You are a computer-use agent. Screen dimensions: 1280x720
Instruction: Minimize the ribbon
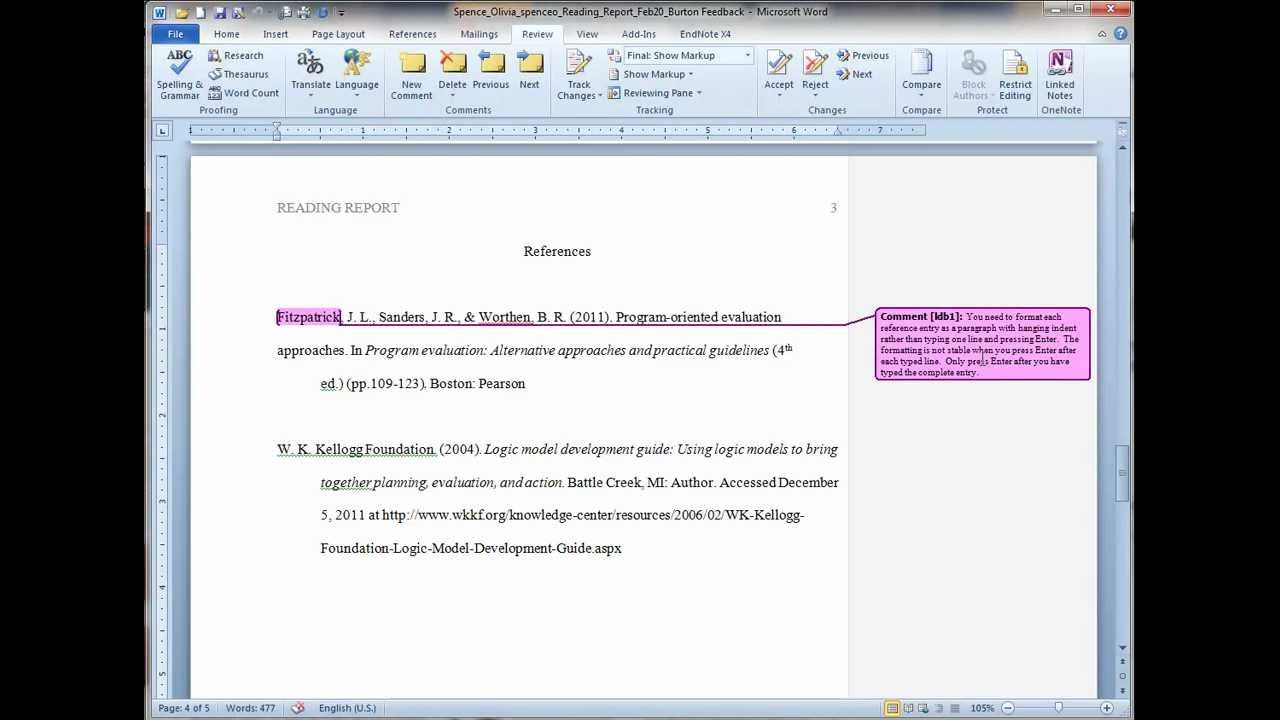1102,34
